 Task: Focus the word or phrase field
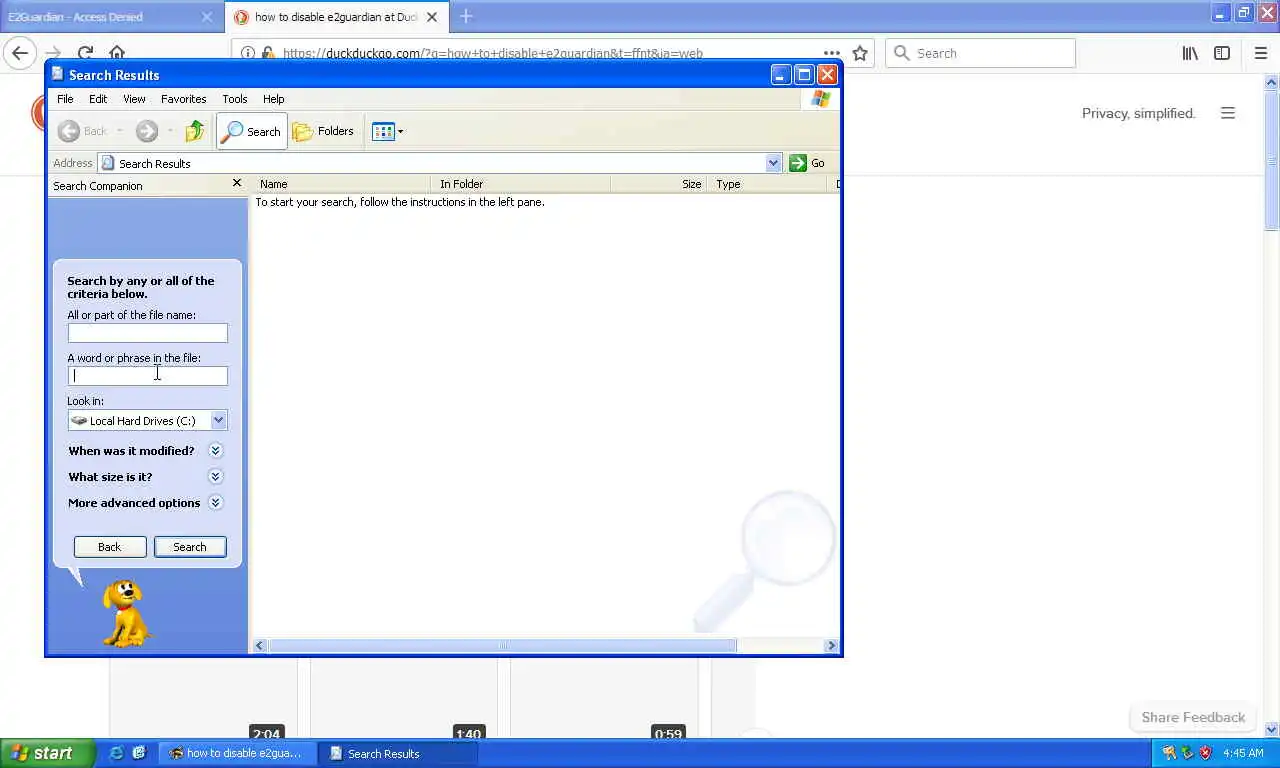pos(148,376)
